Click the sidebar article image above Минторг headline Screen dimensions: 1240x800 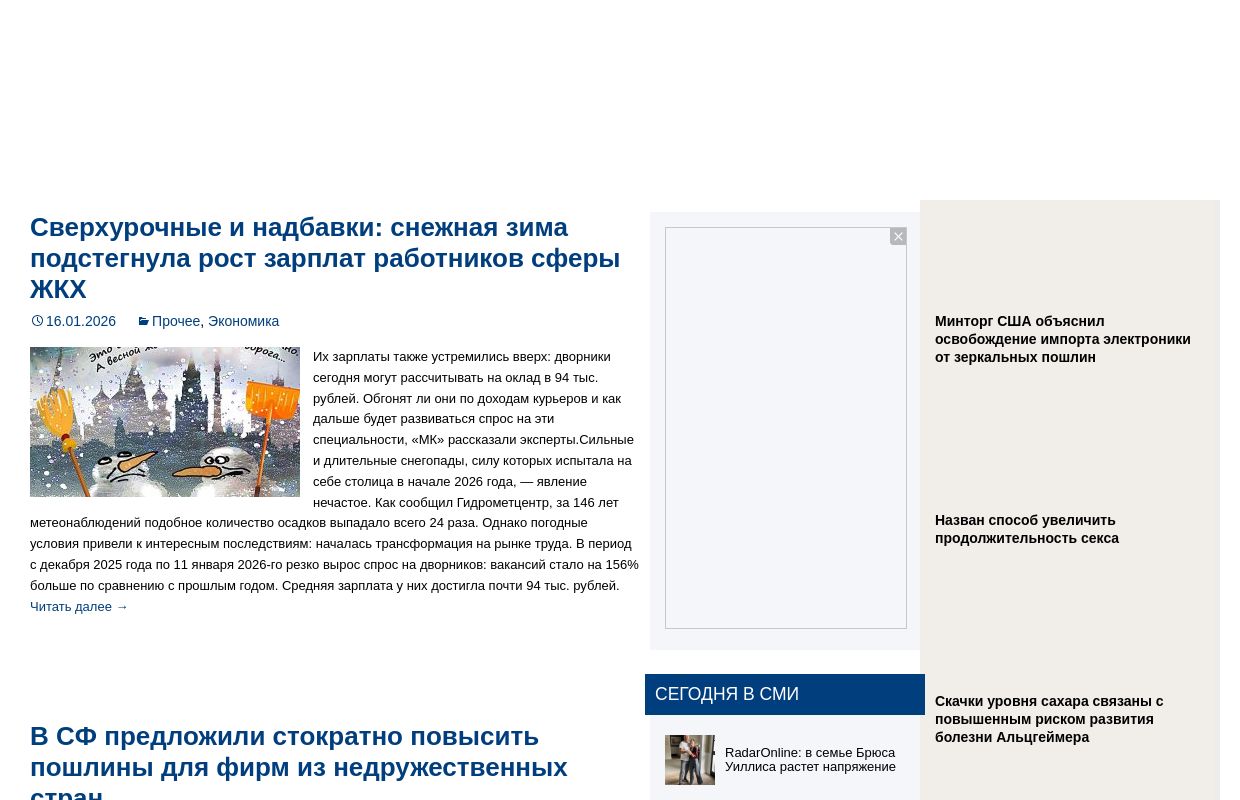(x=1070, y=255)
